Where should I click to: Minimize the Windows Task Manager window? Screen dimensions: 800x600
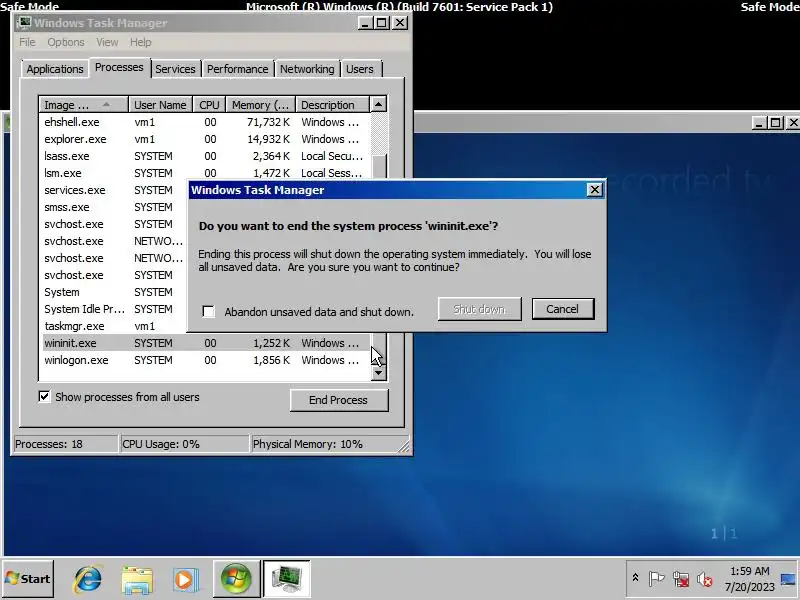[365, 22]
